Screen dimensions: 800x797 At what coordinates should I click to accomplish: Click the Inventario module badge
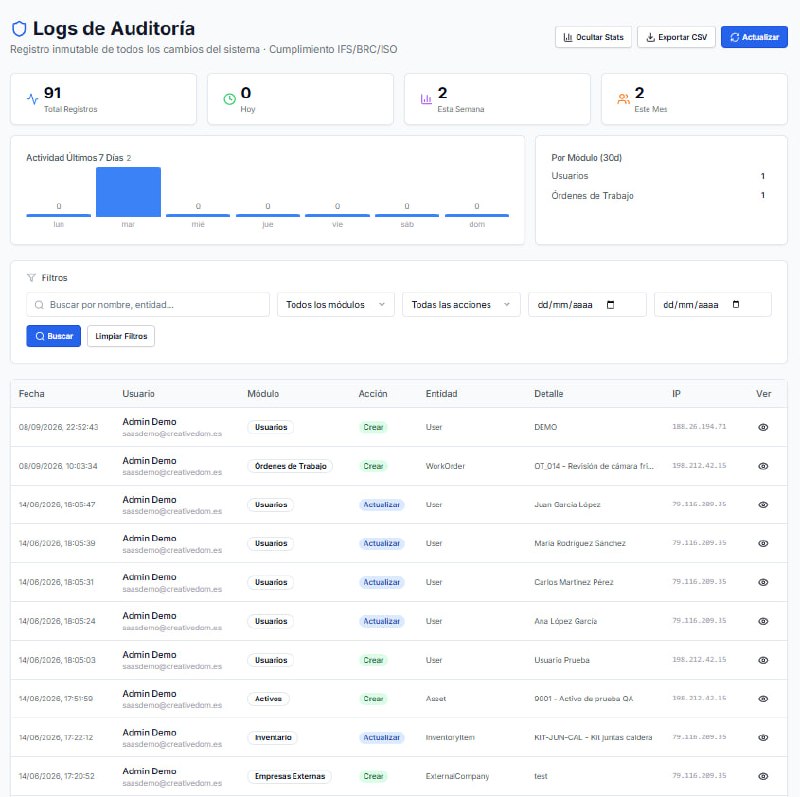click(273, 737)
